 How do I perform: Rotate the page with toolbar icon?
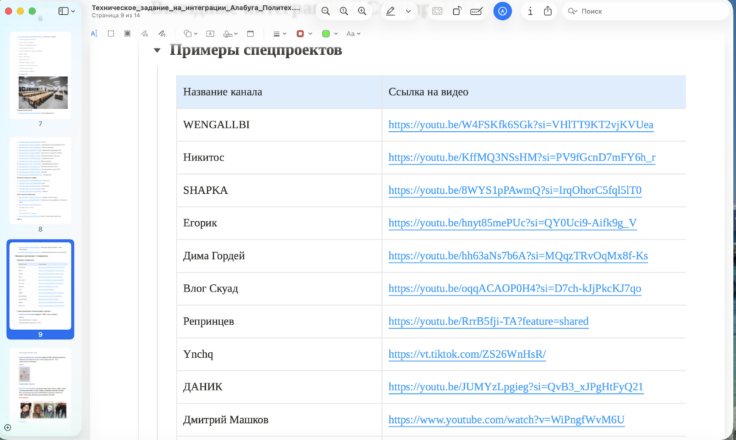pos(457,11)
